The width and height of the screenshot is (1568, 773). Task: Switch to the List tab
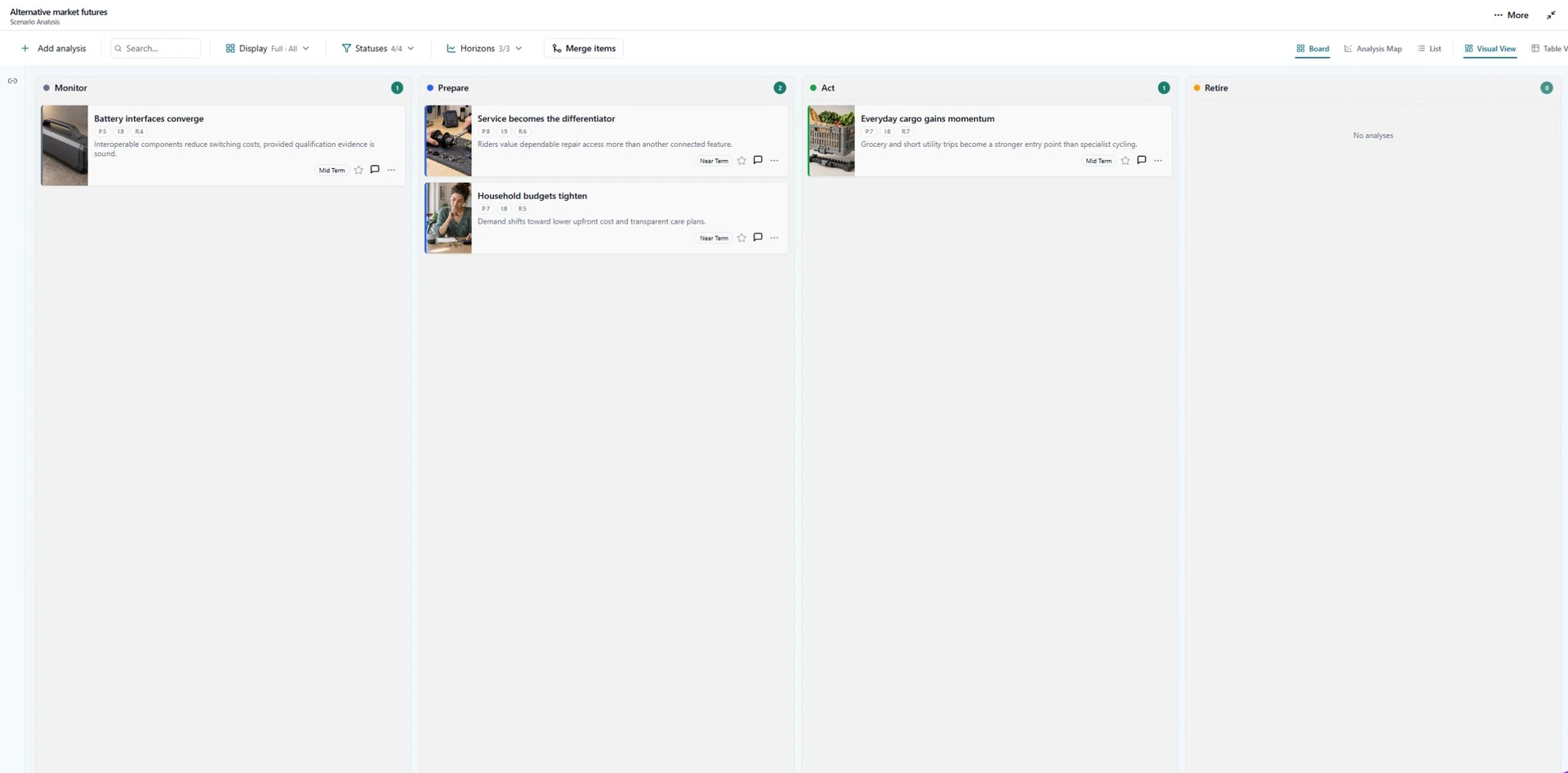[1429, 49]
